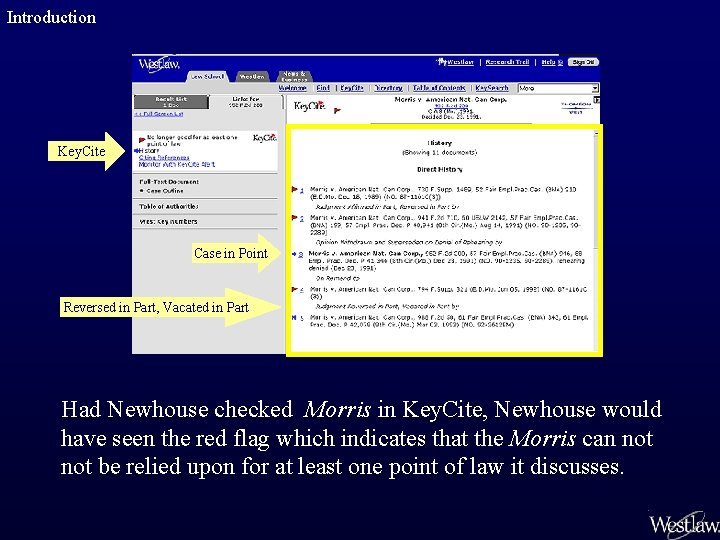
Task: Open the West Key Numbers section
Action: [168, 221]
